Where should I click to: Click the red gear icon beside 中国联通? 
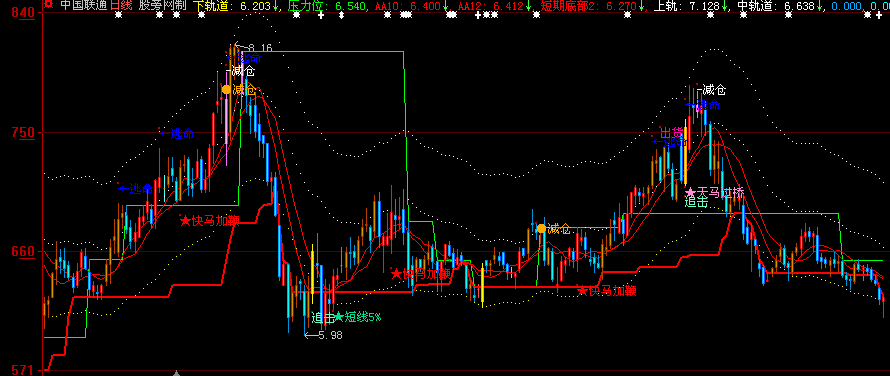click(48, 5)
